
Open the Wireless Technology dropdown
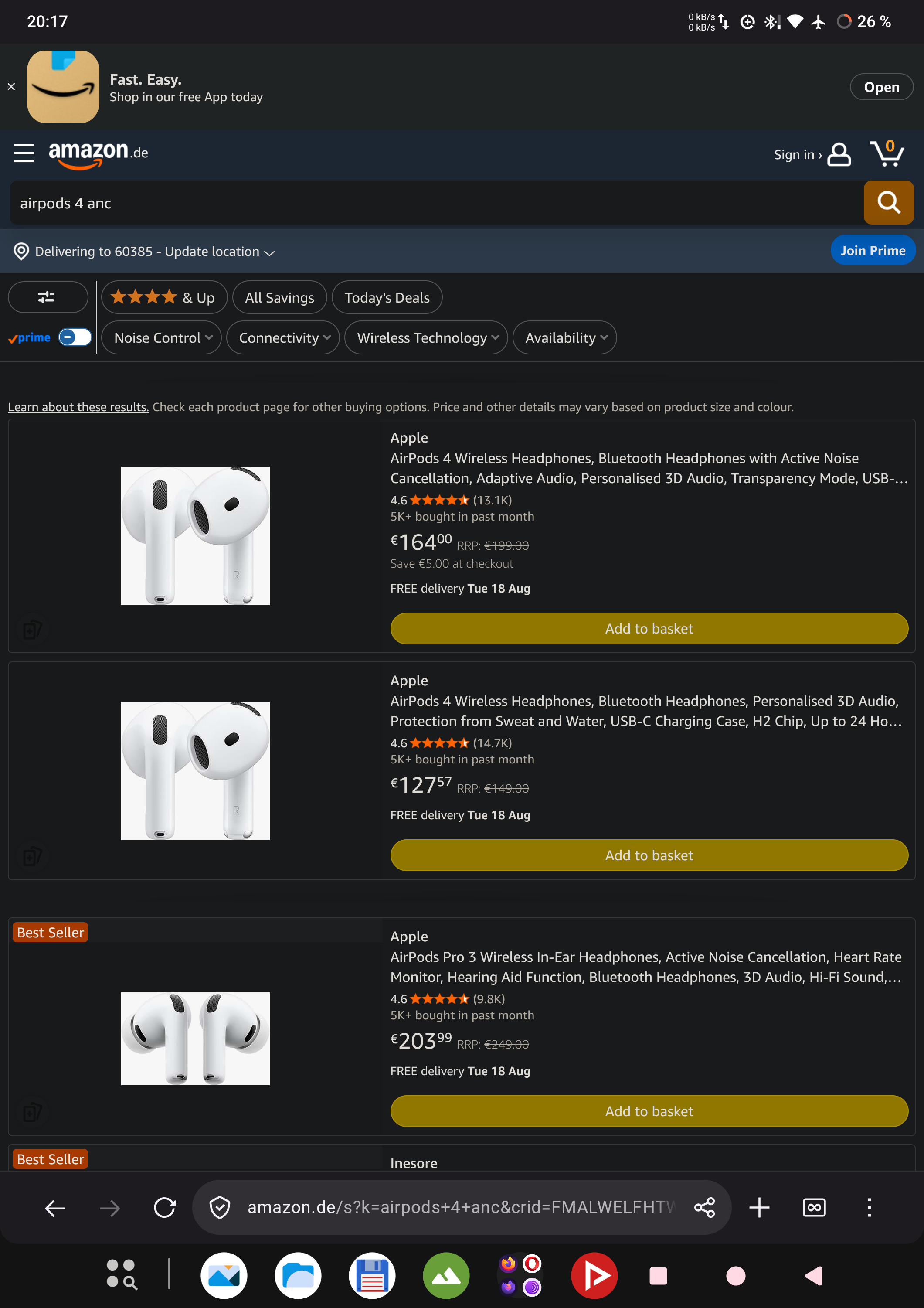click(426, 338)
